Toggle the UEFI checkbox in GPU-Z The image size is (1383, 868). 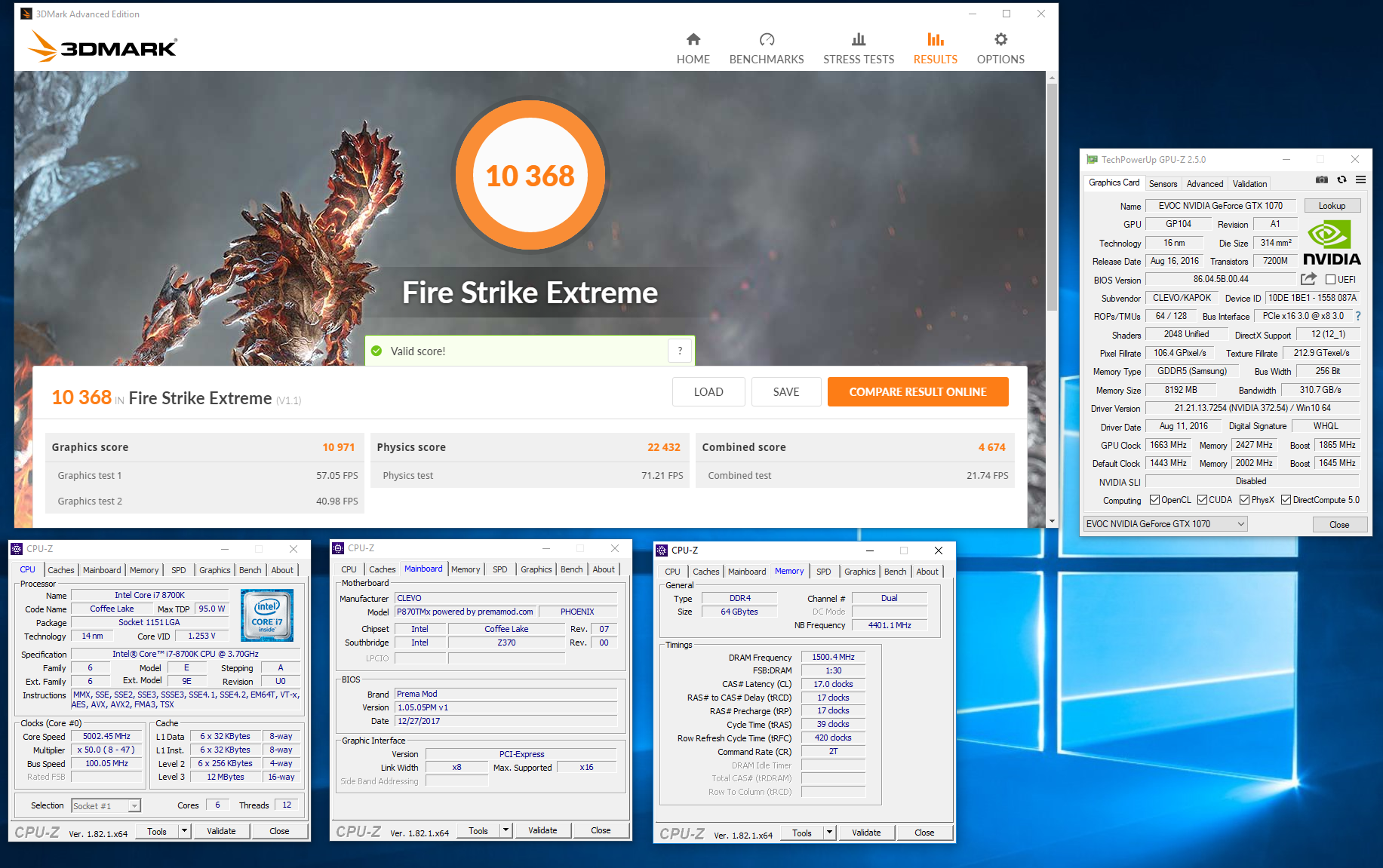(1330, 280)
